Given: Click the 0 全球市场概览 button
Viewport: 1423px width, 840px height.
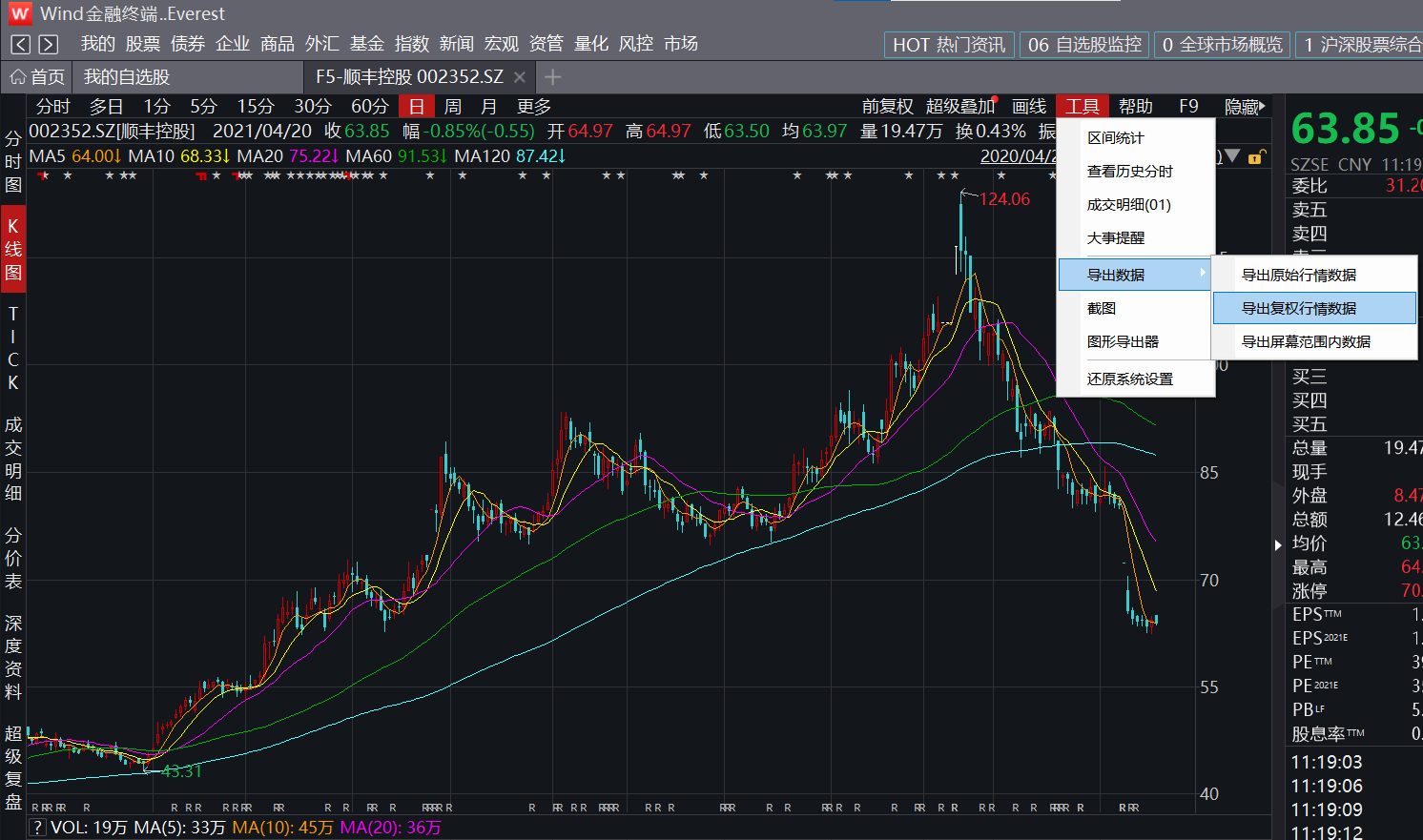Looking at the screenshot, I should [1223, 45].
